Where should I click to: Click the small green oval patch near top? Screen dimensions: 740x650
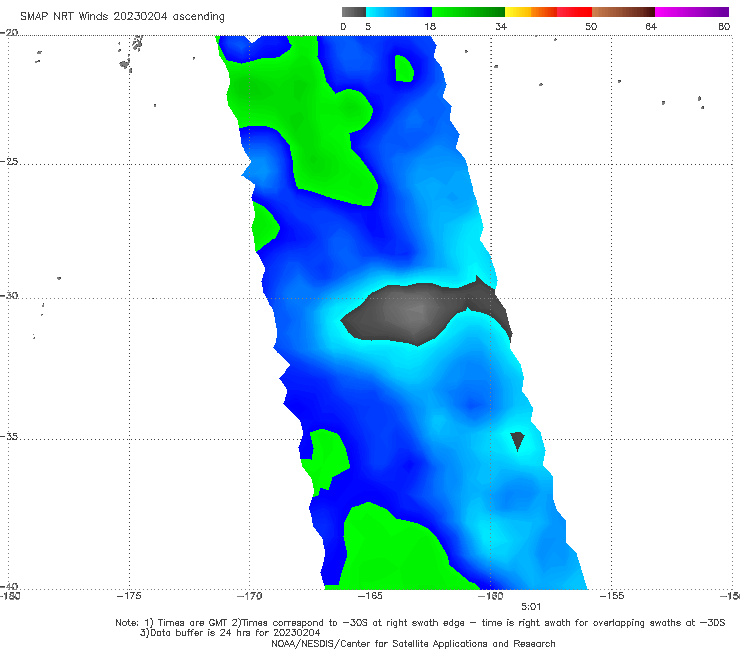[x=404, y=69]
